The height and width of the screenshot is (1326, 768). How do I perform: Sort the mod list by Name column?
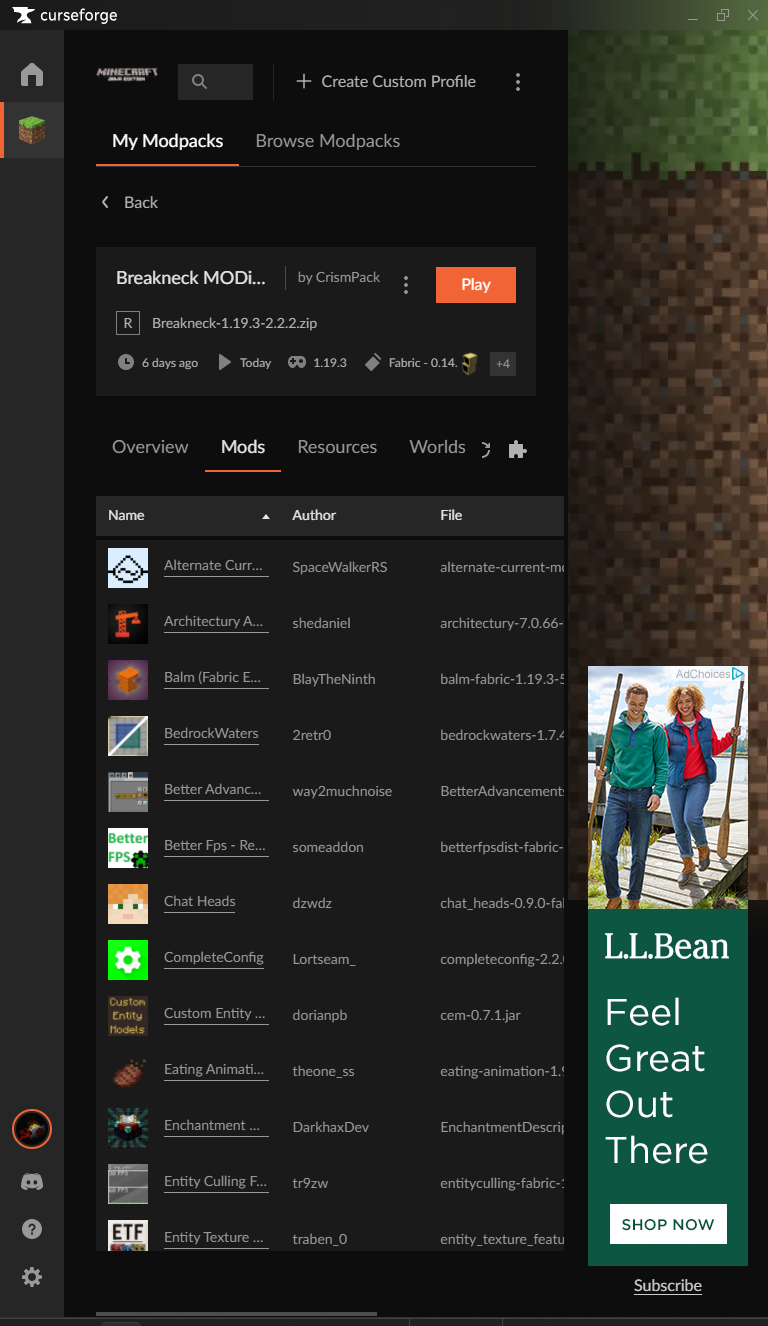tap(127, 516)
